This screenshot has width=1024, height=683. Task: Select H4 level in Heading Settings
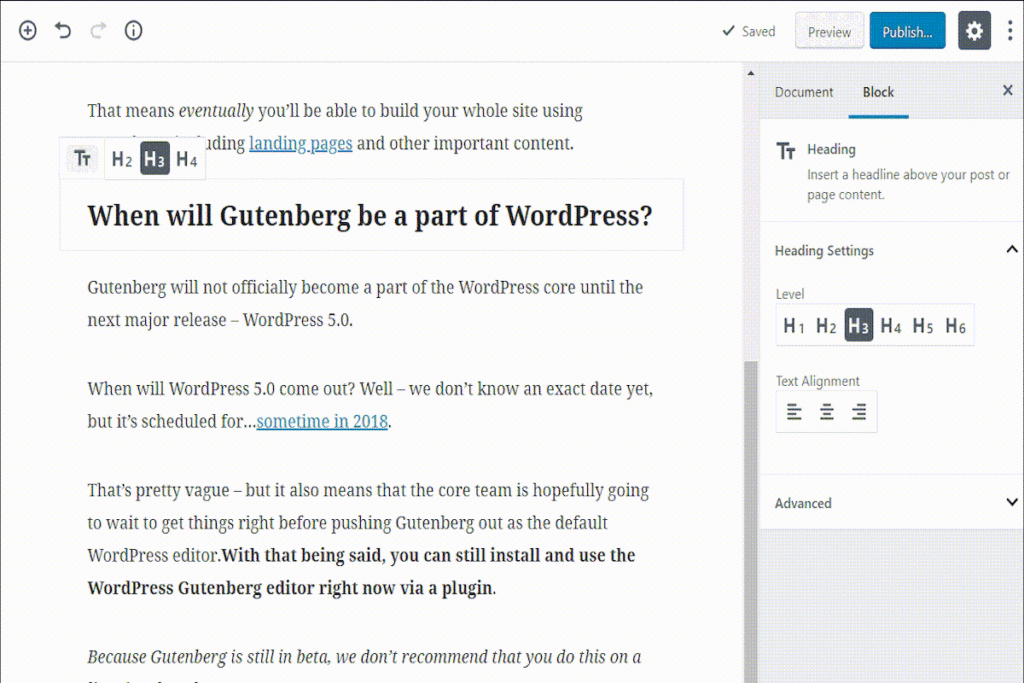[x=891, y=325]
